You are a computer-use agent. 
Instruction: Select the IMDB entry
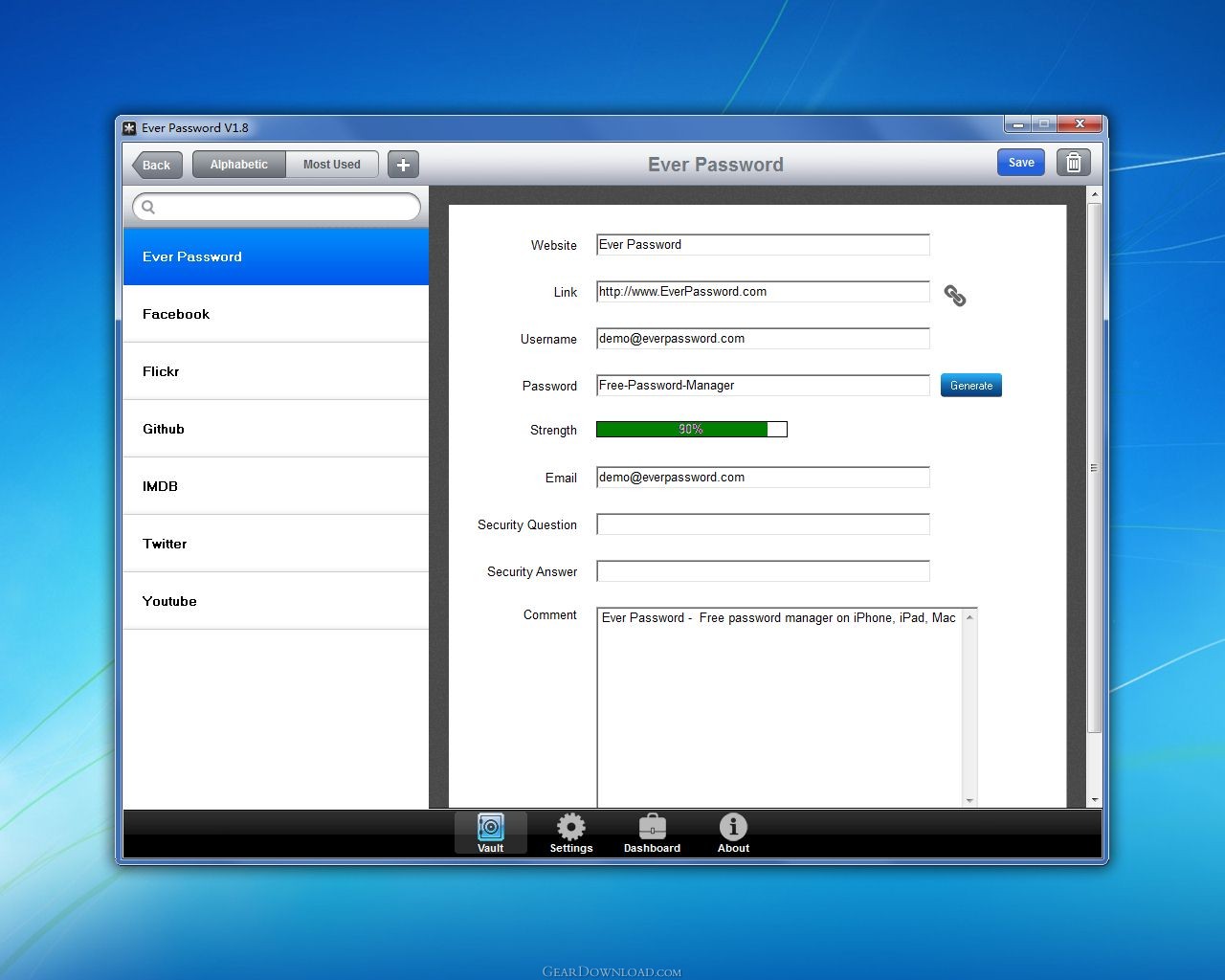[x=276, y=486]
